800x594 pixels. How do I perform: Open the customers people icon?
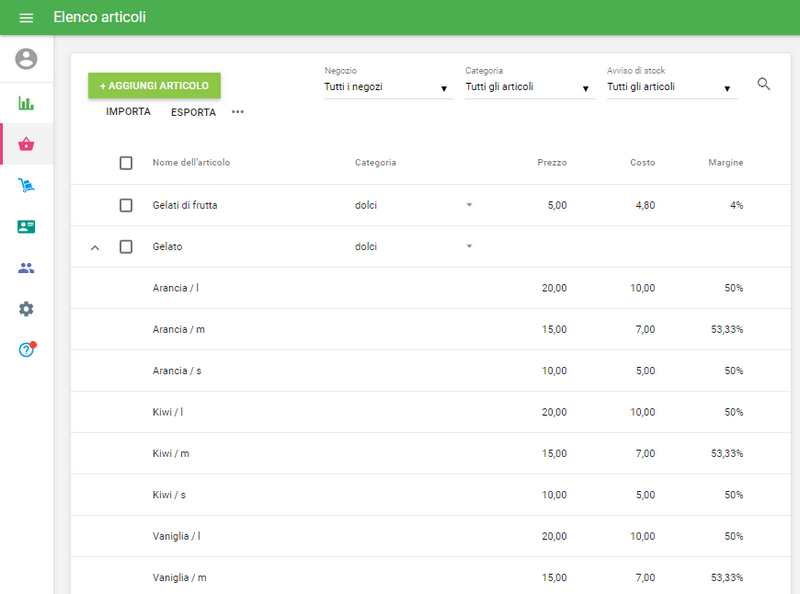[x=26, y=268]
